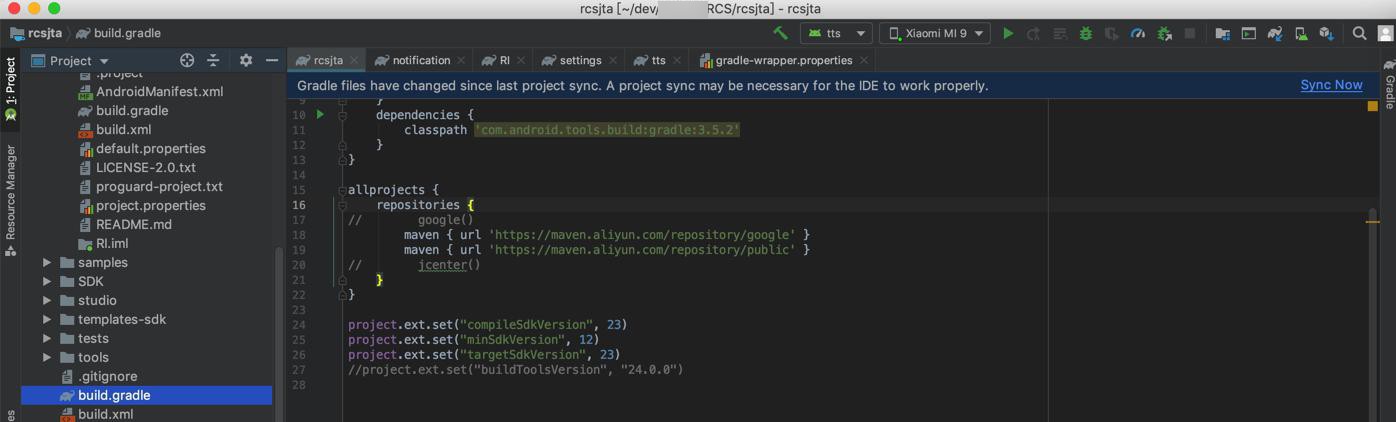1396x422 pixels.
Task: Click the Sync Now link
Action: point(1331,85)
